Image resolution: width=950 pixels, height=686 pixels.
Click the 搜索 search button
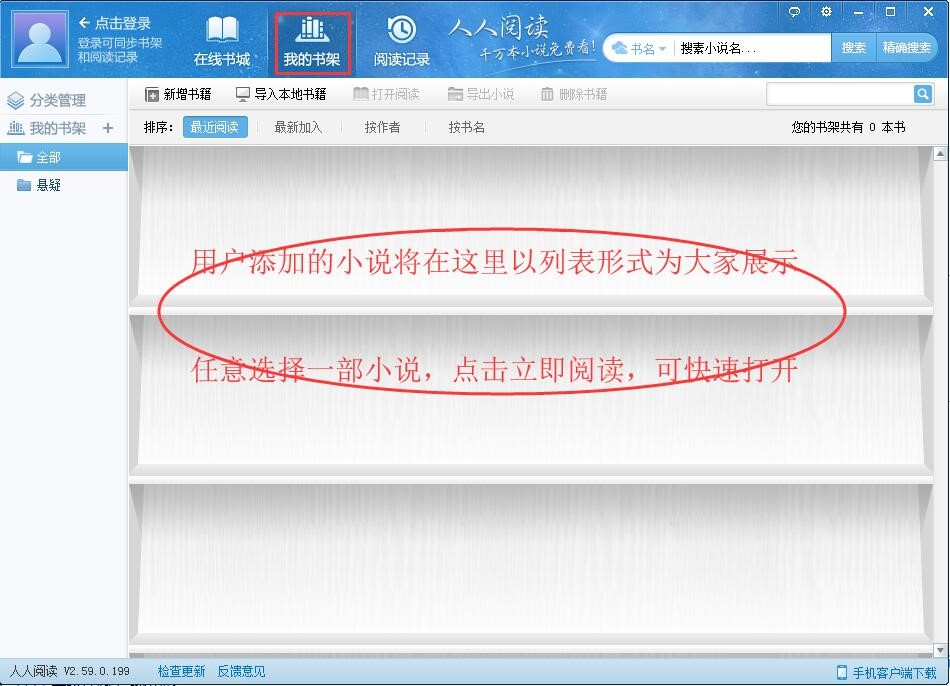(x=853, y=48)
